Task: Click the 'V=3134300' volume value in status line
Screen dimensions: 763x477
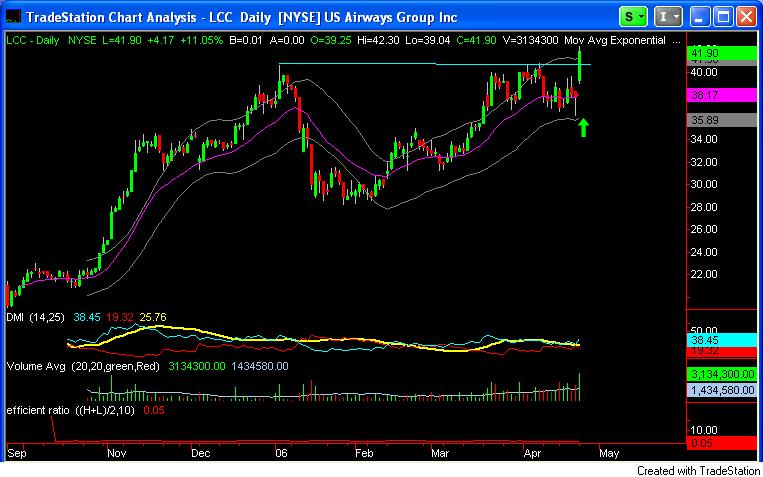Action: coord(531,40)
